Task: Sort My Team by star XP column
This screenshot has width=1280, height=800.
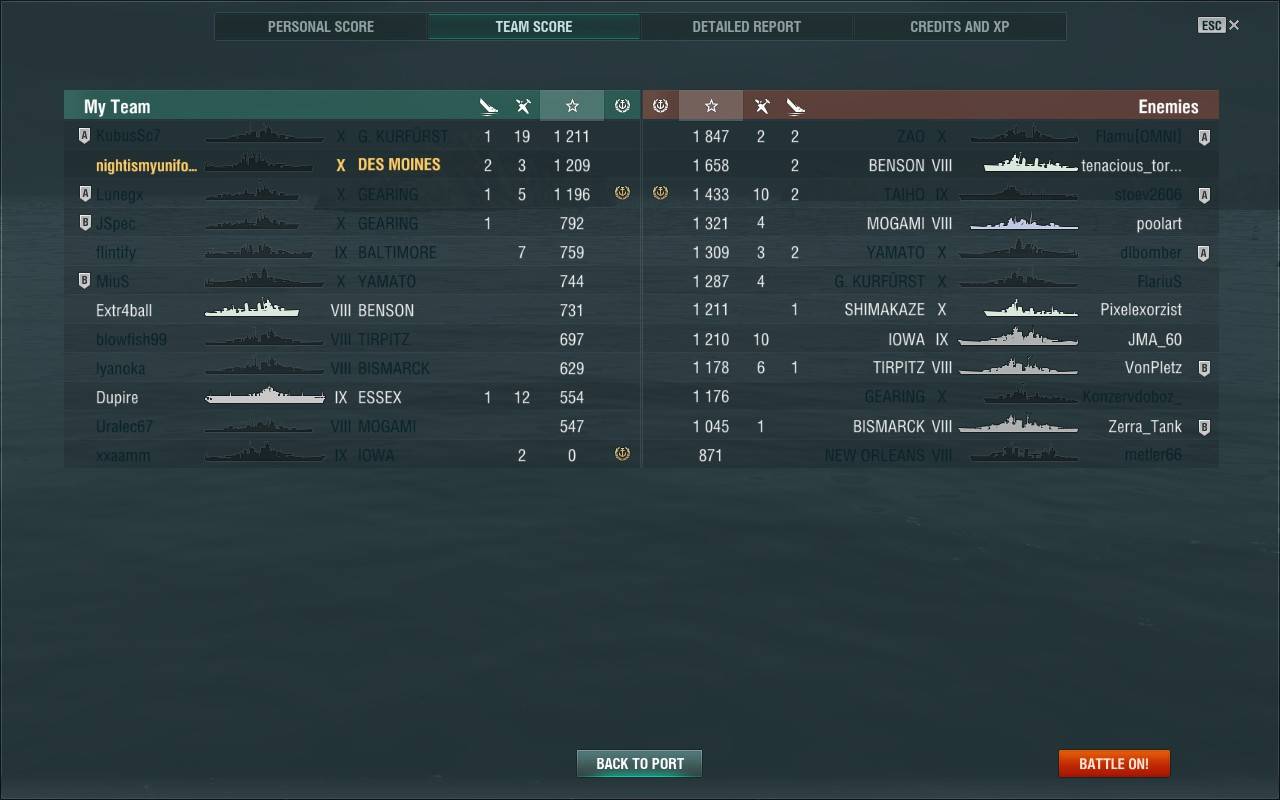Action: (572, 106)
